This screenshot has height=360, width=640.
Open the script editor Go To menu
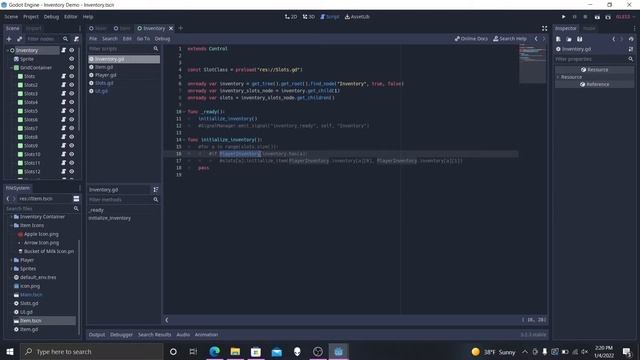coord(143,39)
